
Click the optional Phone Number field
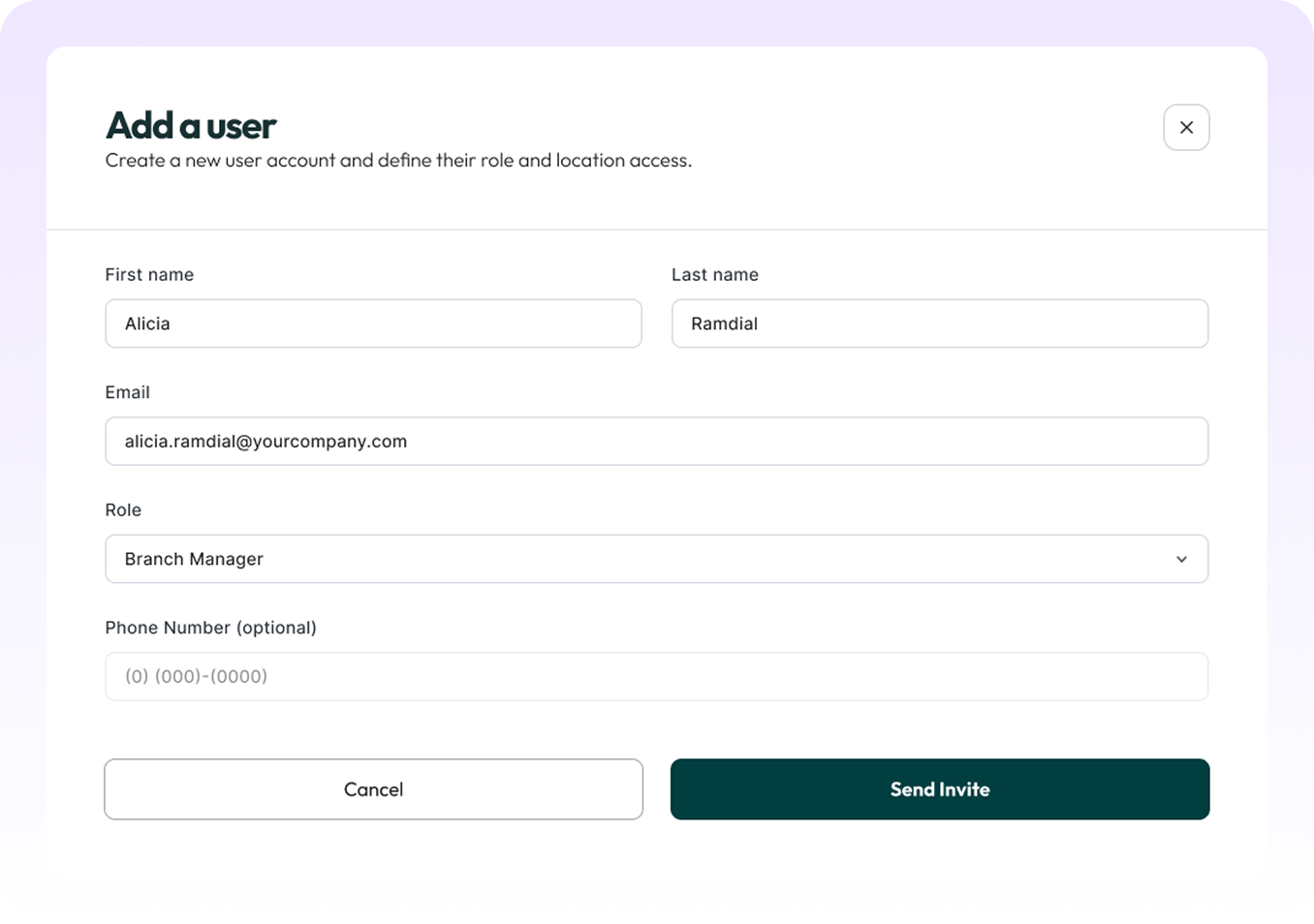pyautogui.click(x=656, y=676)
